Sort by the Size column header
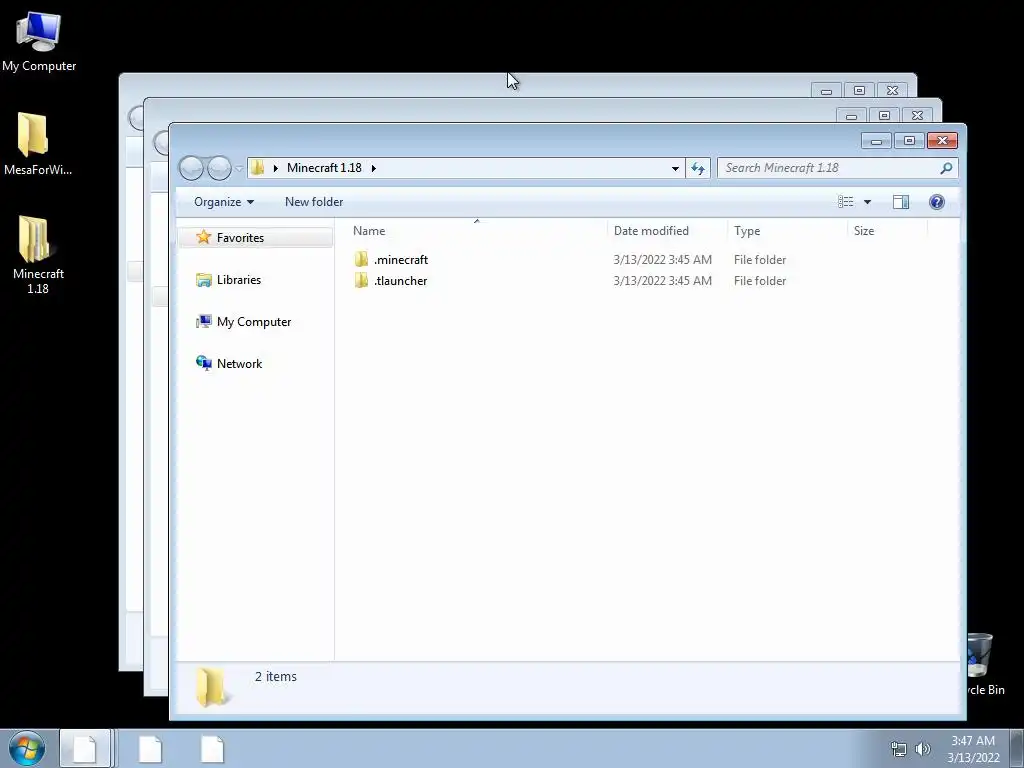Viewport: 1024px width, 768px height. pos(888,231)
